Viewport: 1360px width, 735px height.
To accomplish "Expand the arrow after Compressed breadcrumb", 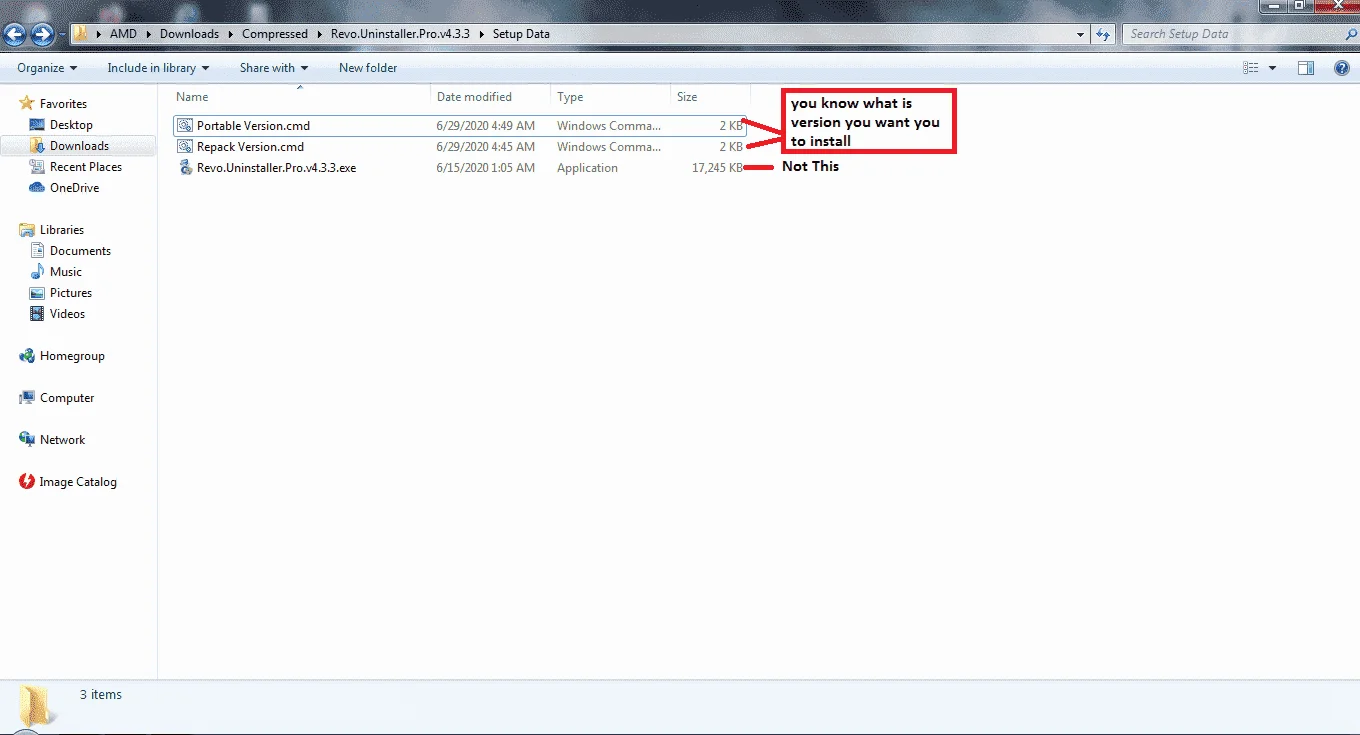I will [319, 34].
